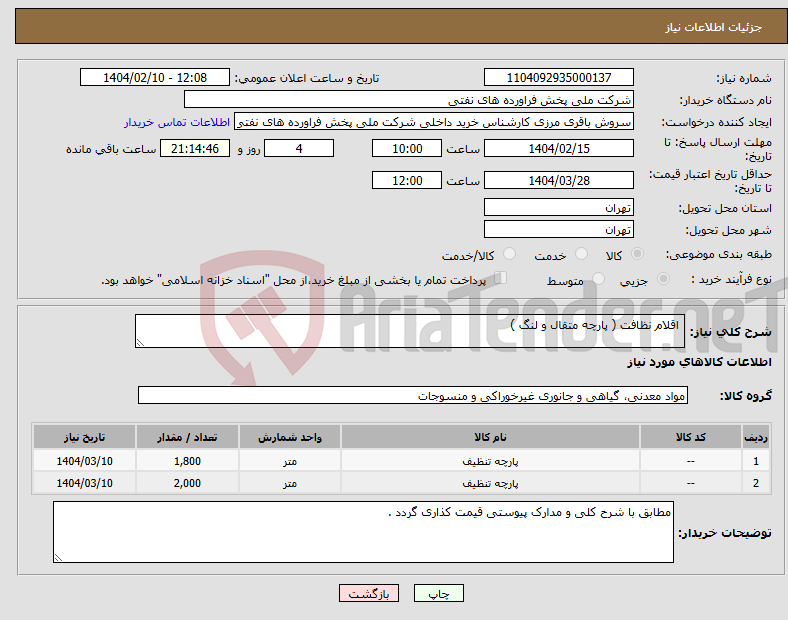Select the جزیی purchase type radio

point(663,279)
